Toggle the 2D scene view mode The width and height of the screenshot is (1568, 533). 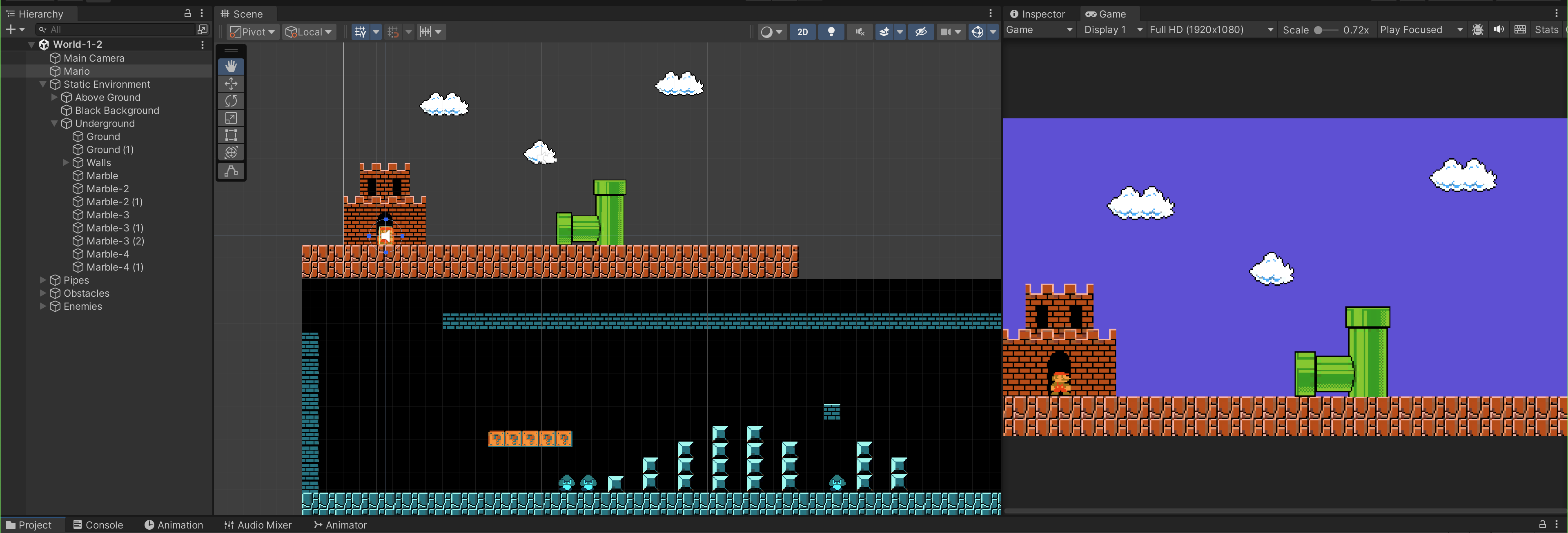(802, 32)
